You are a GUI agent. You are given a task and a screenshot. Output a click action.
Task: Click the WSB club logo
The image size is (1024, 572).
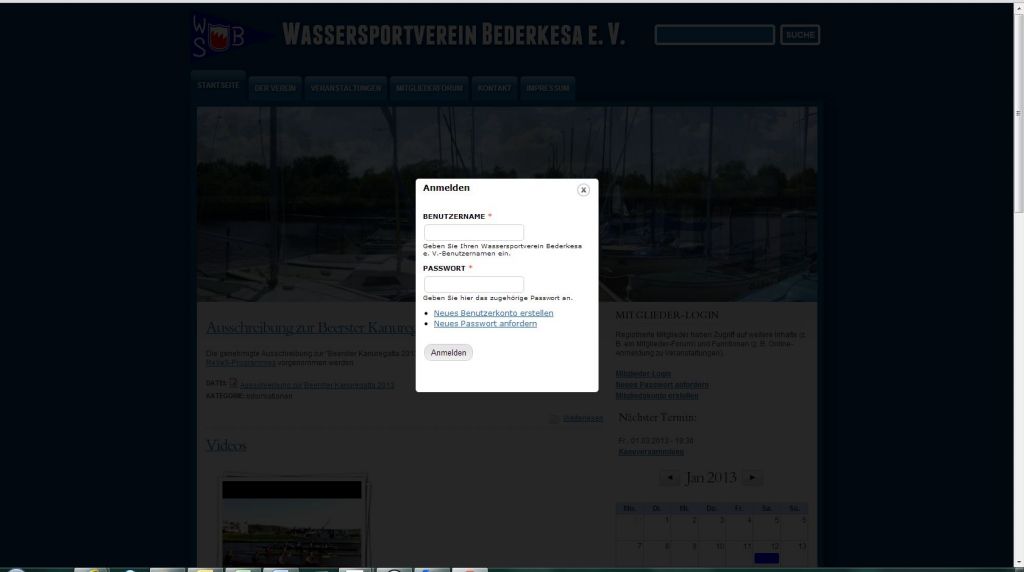217,37
